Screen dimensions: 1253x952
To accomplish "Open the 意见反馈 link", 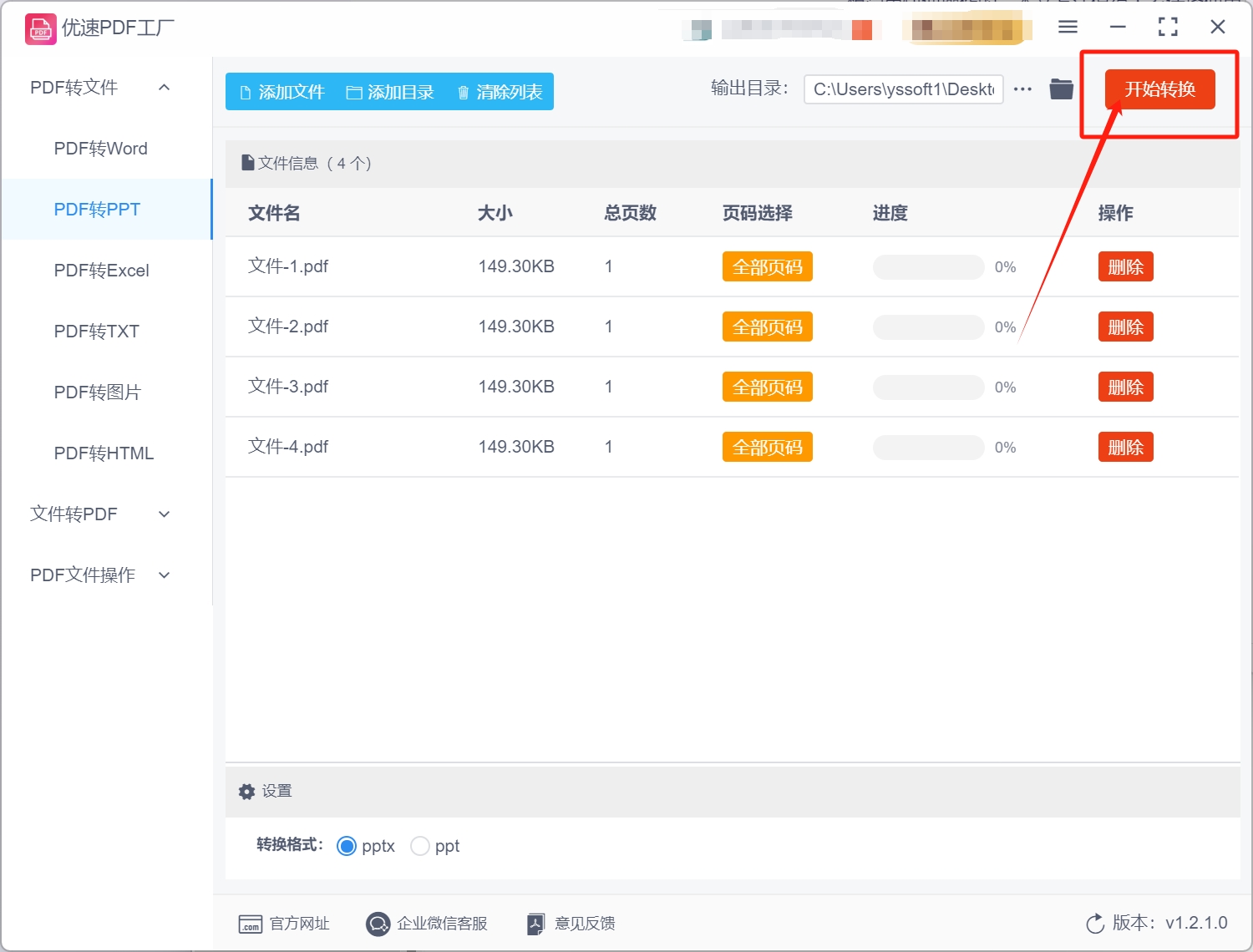I will (x=585, y=924).
